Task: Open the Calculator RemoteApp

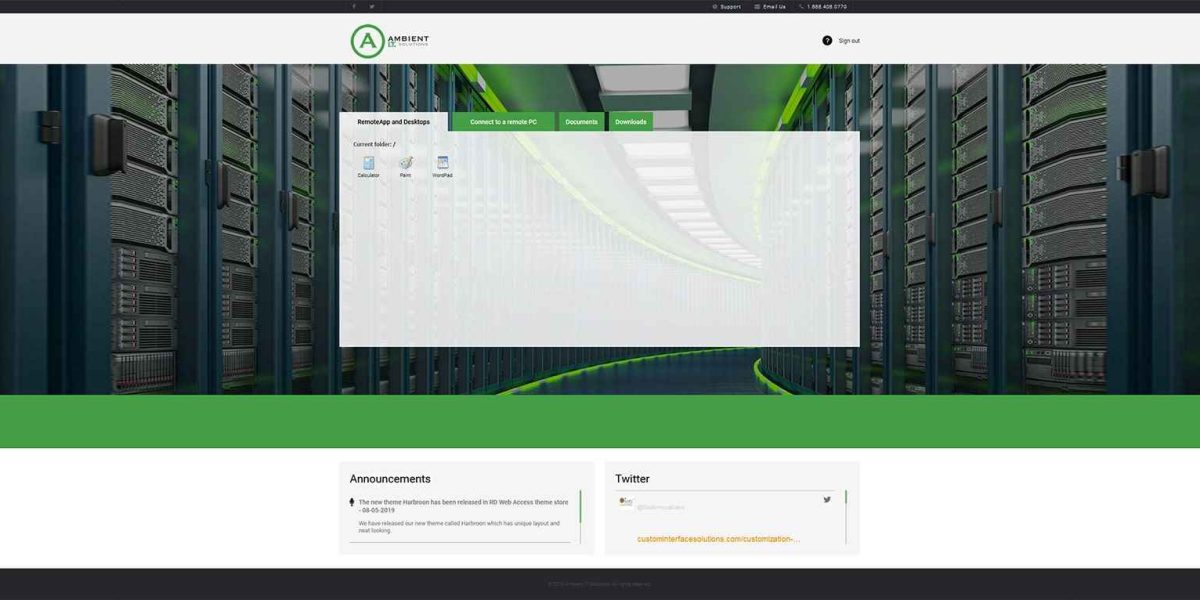Action: tap(368, 163)
